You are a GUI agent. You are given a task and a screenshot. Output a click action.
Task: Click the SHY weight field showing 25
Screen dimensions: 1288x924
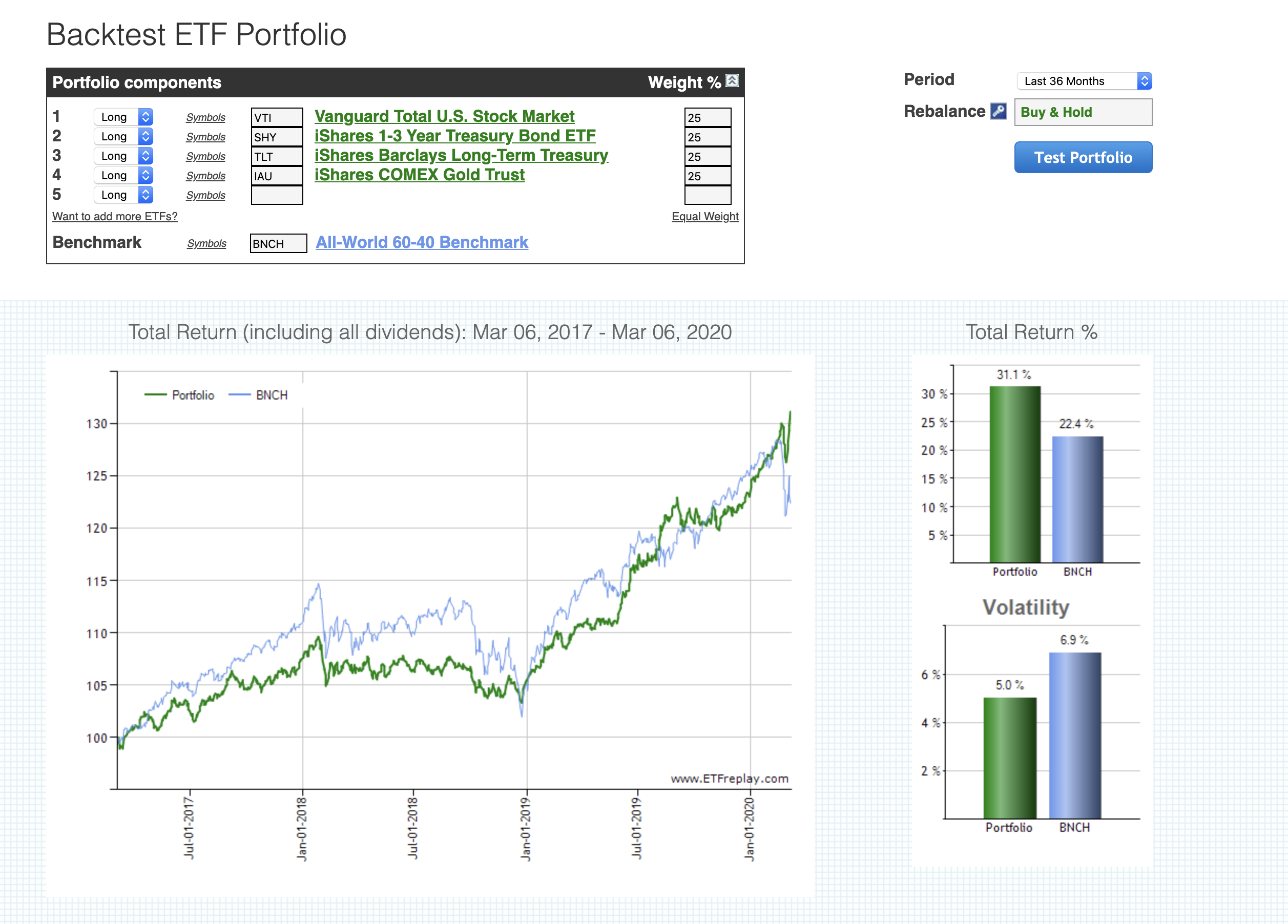pyautogui.click(x=708, y=137)
